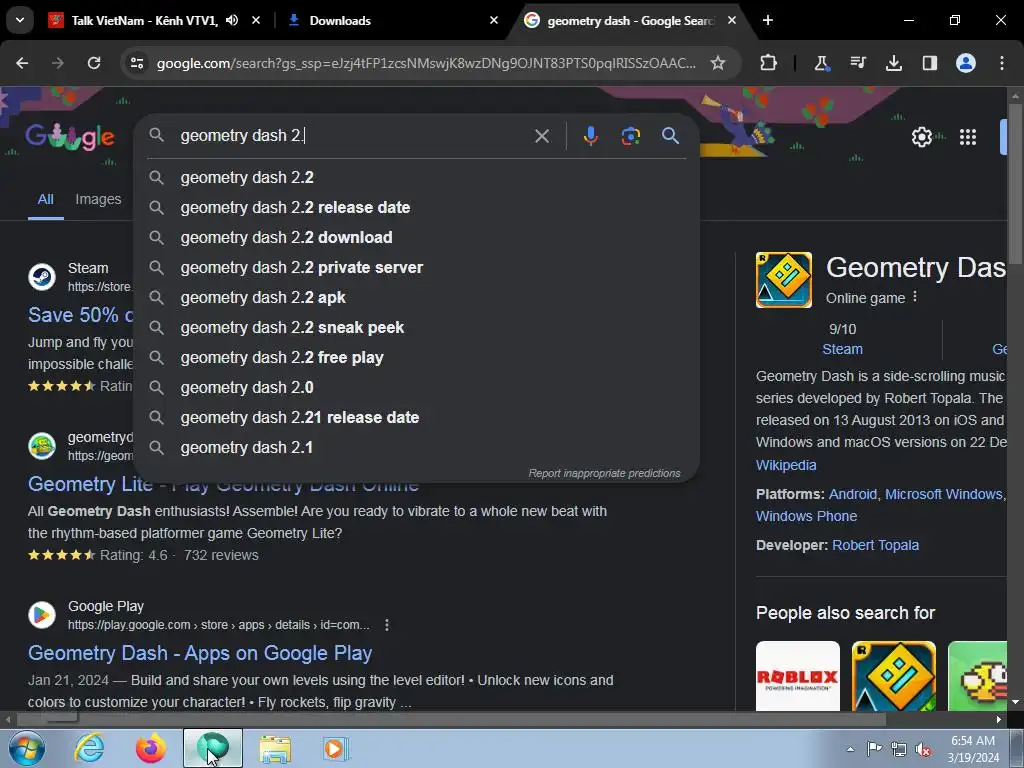This screenshot has width=1024, height=768.
Task: Open Windows Media Player on taskbar
Action: (x=336, y=748)
